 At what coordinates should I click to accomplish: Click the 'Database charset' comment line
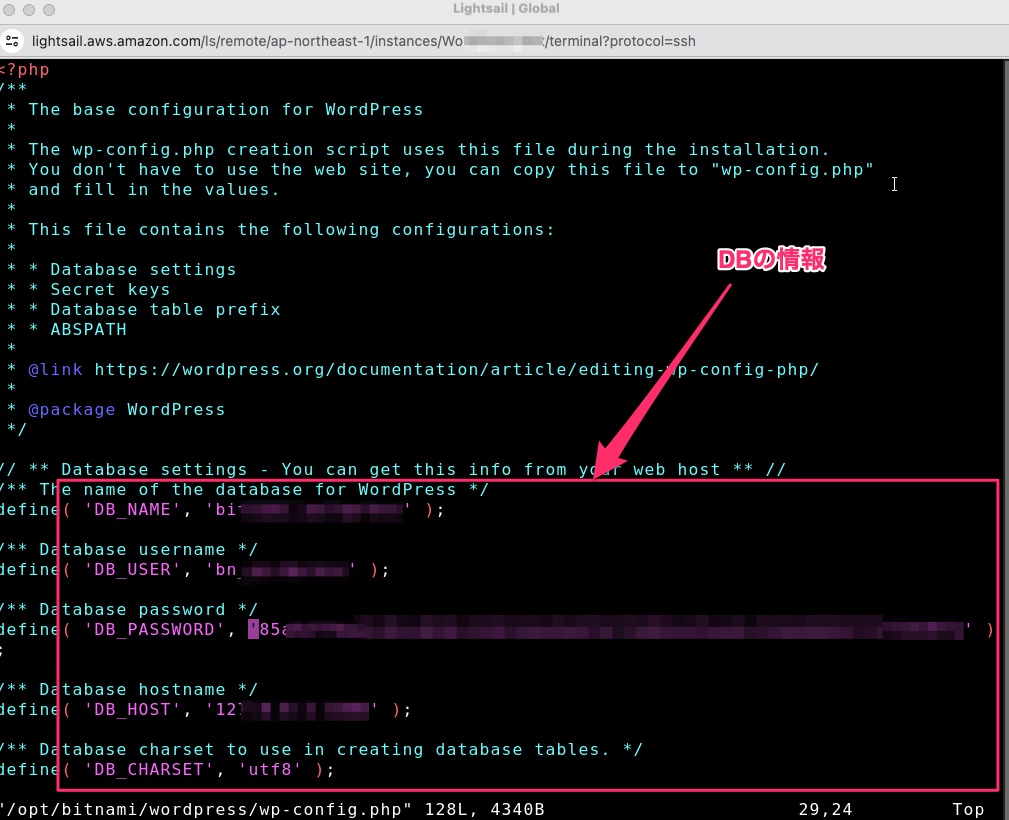point(321,749)
